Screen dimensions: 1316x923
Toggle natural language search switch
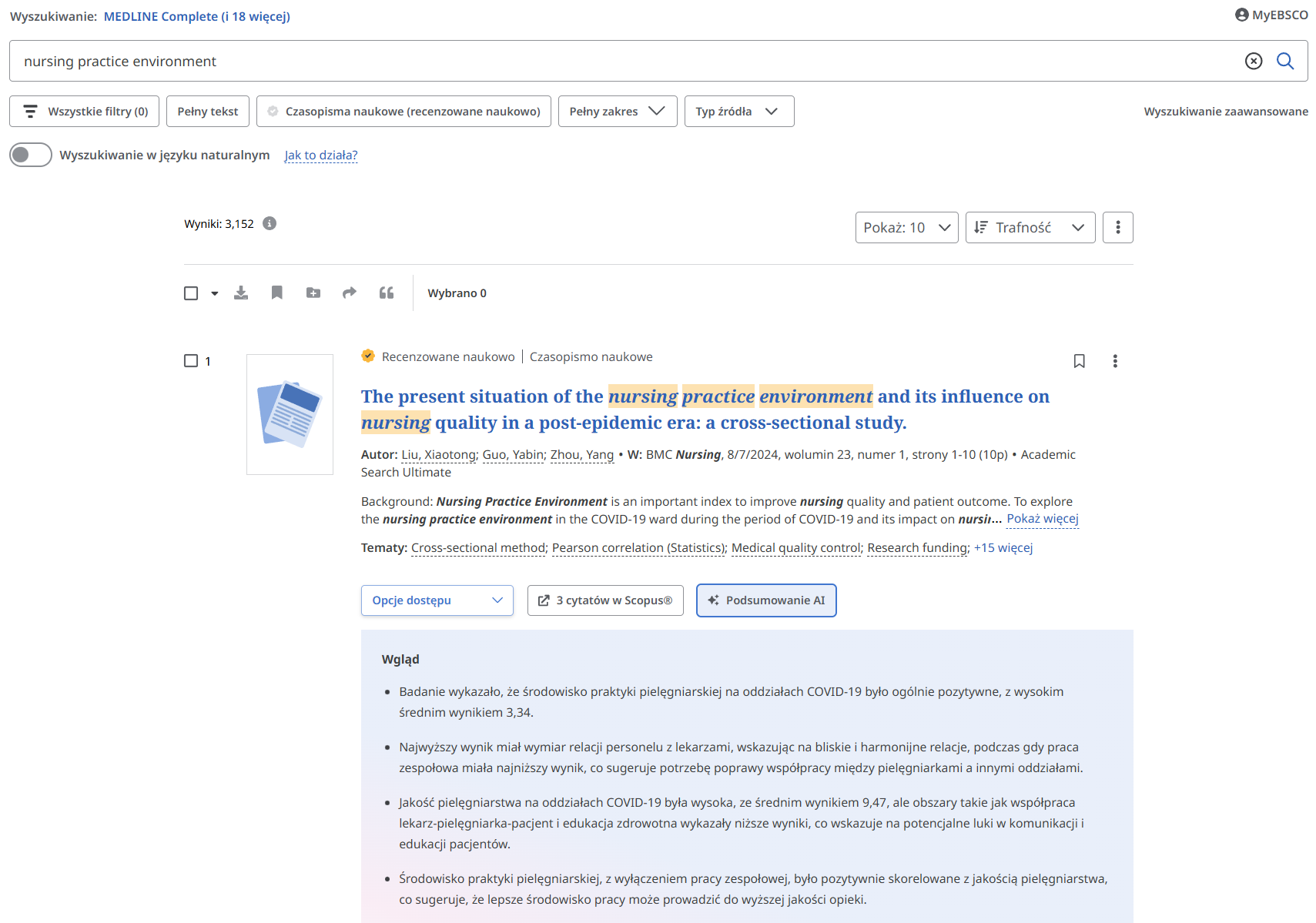pyautogui.click(x=31, y=155)
